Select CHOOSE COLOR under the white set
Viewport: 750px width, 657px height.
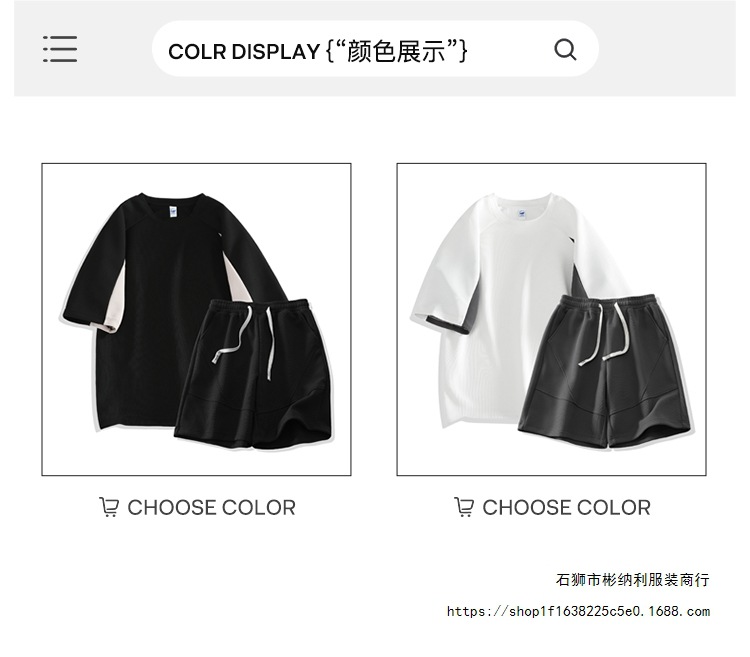click(x=566, y=507)
